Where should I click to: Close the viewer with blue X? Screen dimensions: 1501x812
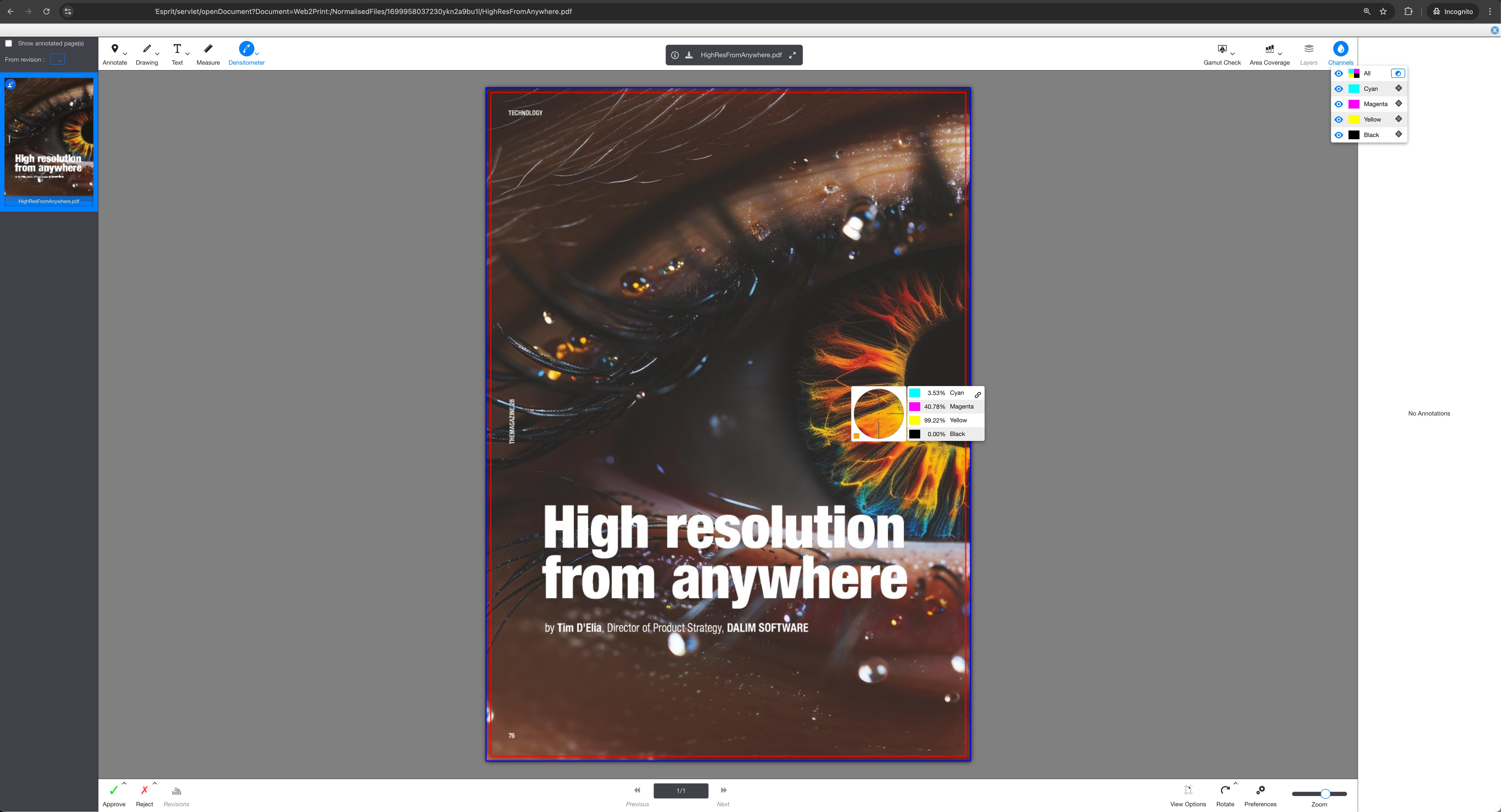coord(1495,30)
